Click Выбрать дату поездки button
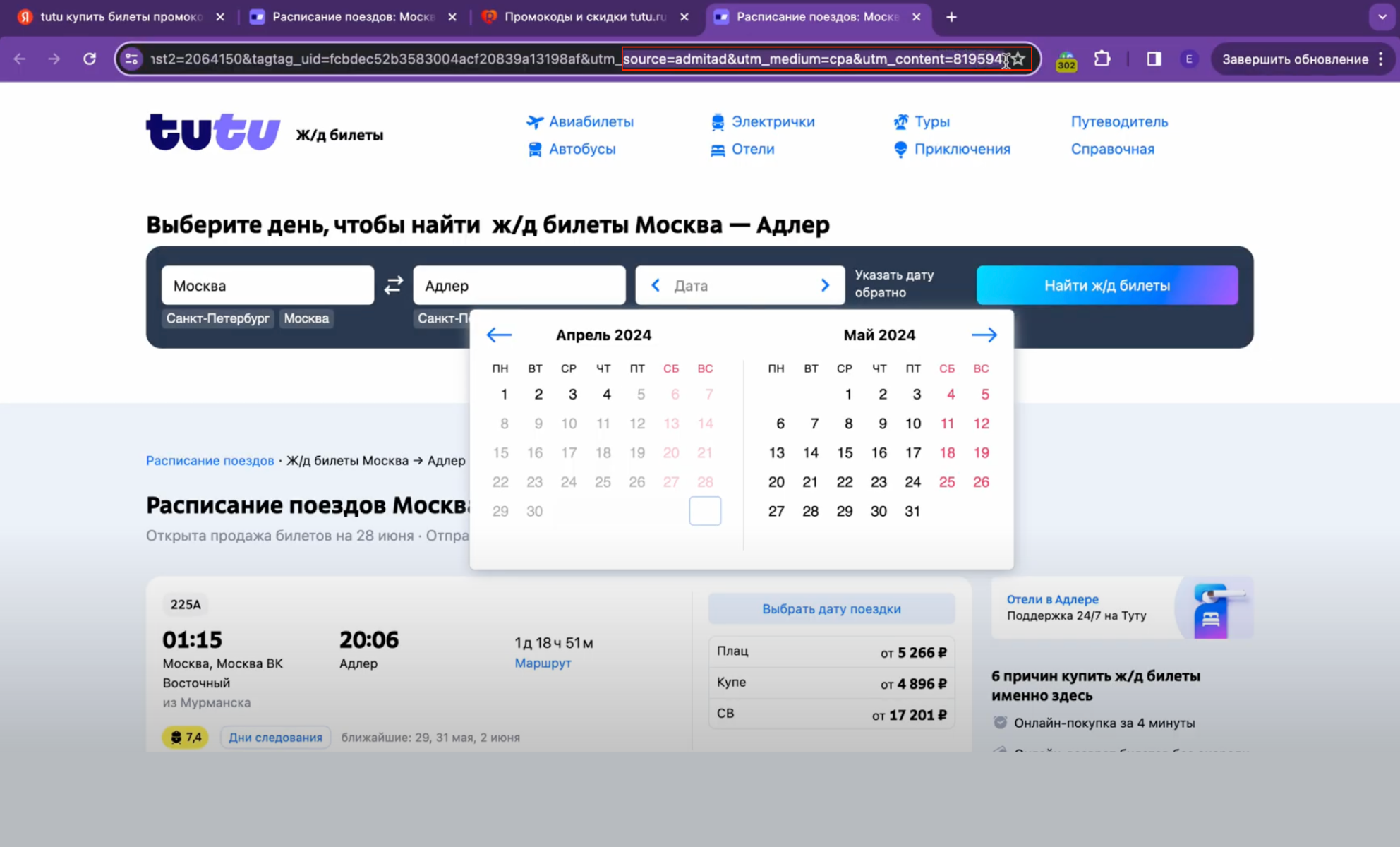This screenshot has height=847, width=1400. point(831,608)
